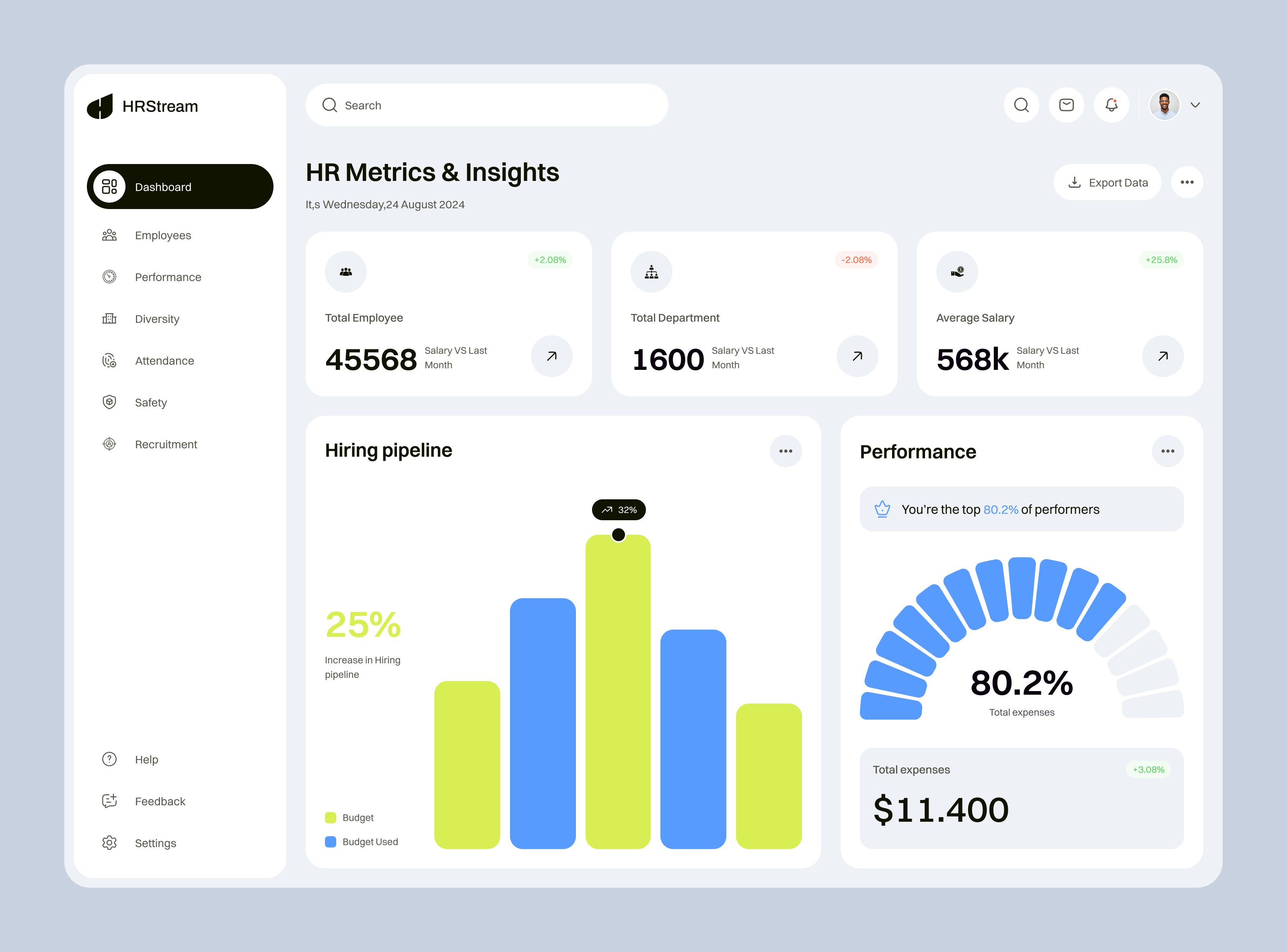This screenshot has width=1287, height=952.
Task: Open the user profile chevron dropdown
Action: coord(1196,105)
